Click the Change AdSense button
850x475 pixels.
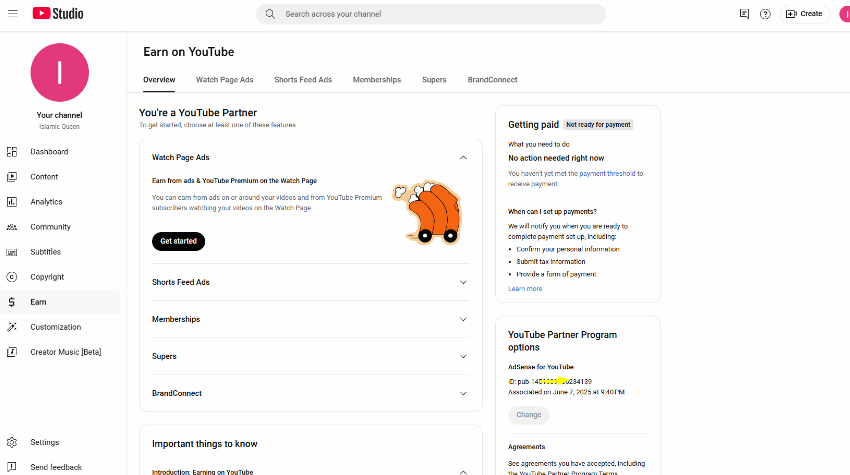(529, 415)
